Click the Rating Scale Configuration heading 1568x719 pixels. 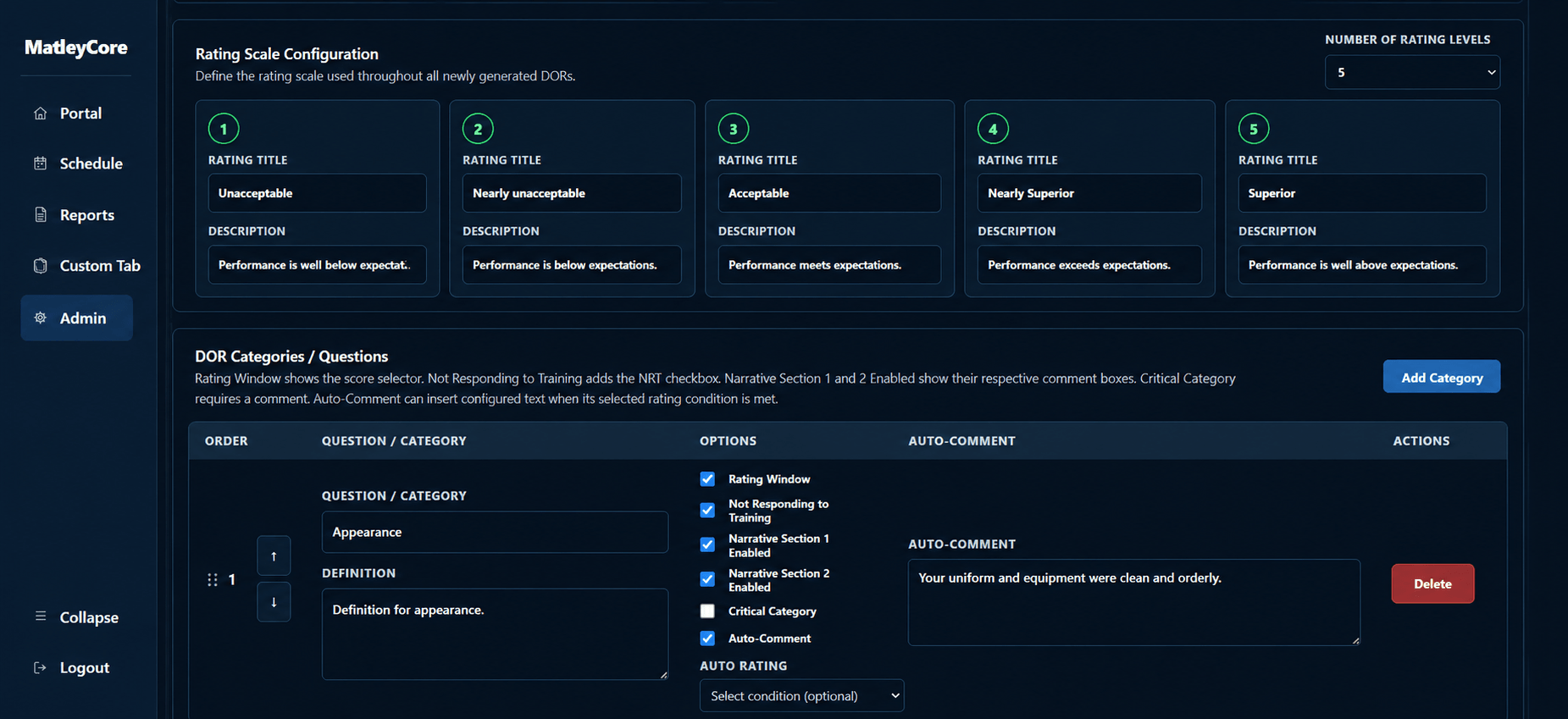[x=286, y=54]
